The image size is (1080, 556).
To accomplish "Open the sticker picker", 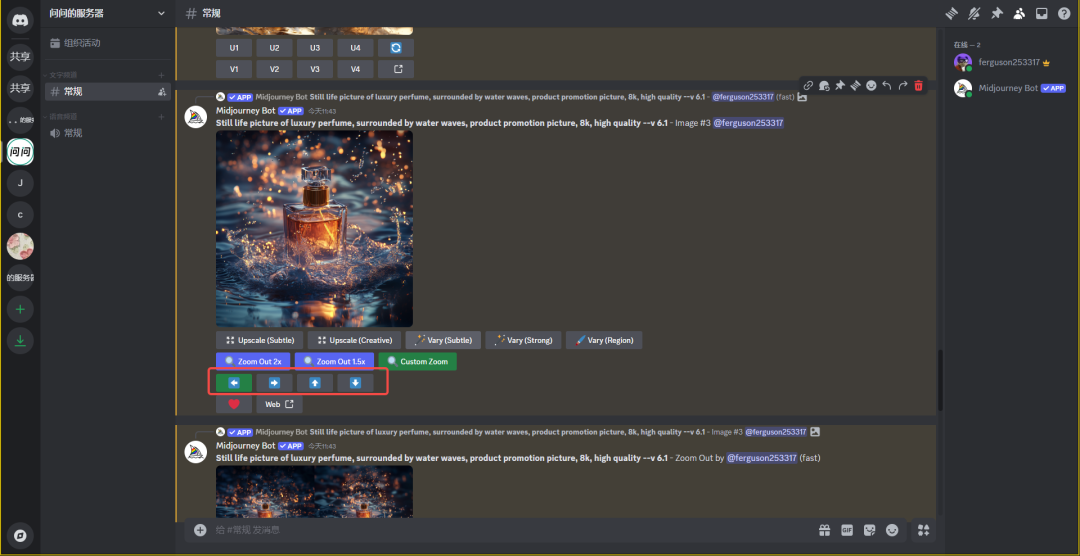I will coord(870,530).
